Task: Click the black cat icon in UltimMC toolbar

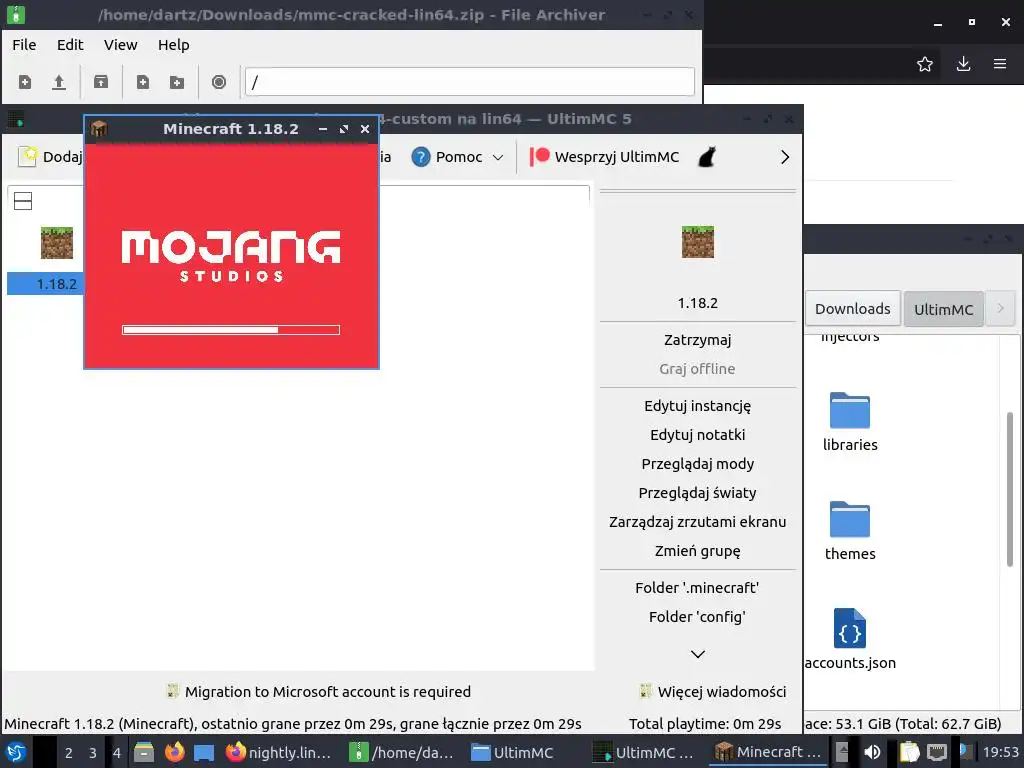Action: tap(707, 157)
